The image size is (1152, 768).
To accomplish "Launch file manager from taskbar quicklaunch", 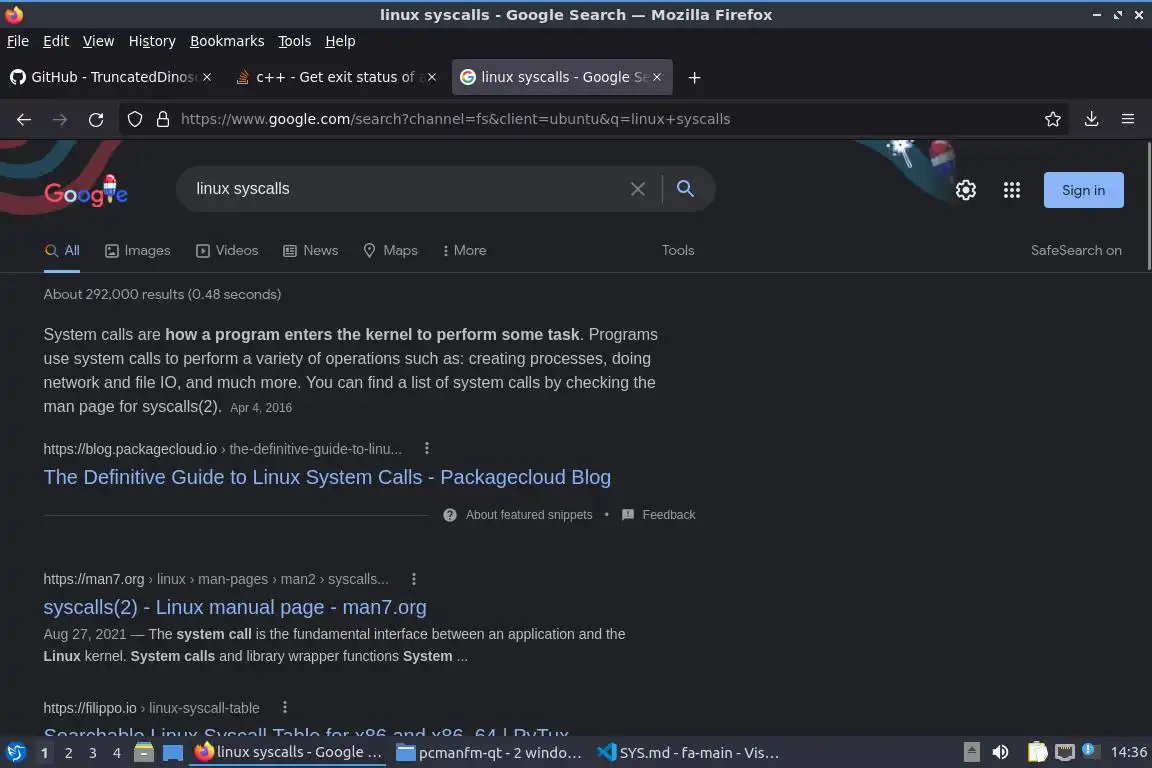I will click(144, 753).
